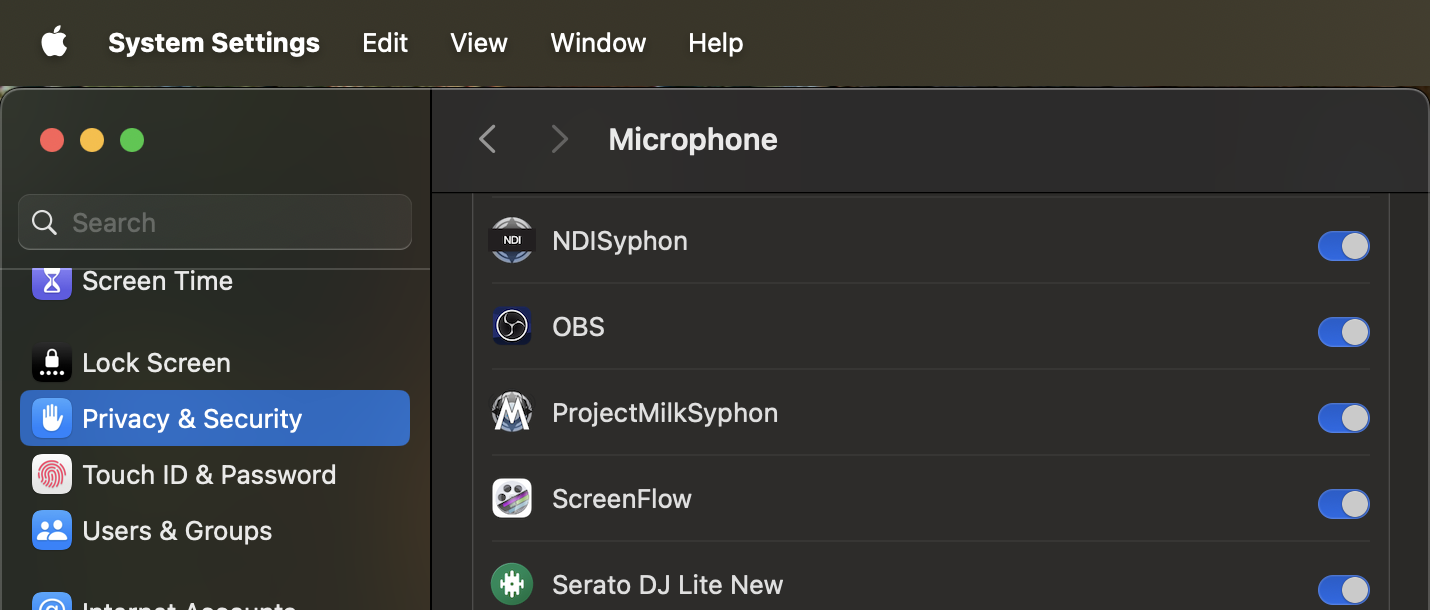Open the Window menu
Image resolution: width=1430 pixels, height=610 pixels.
[598, 43]
